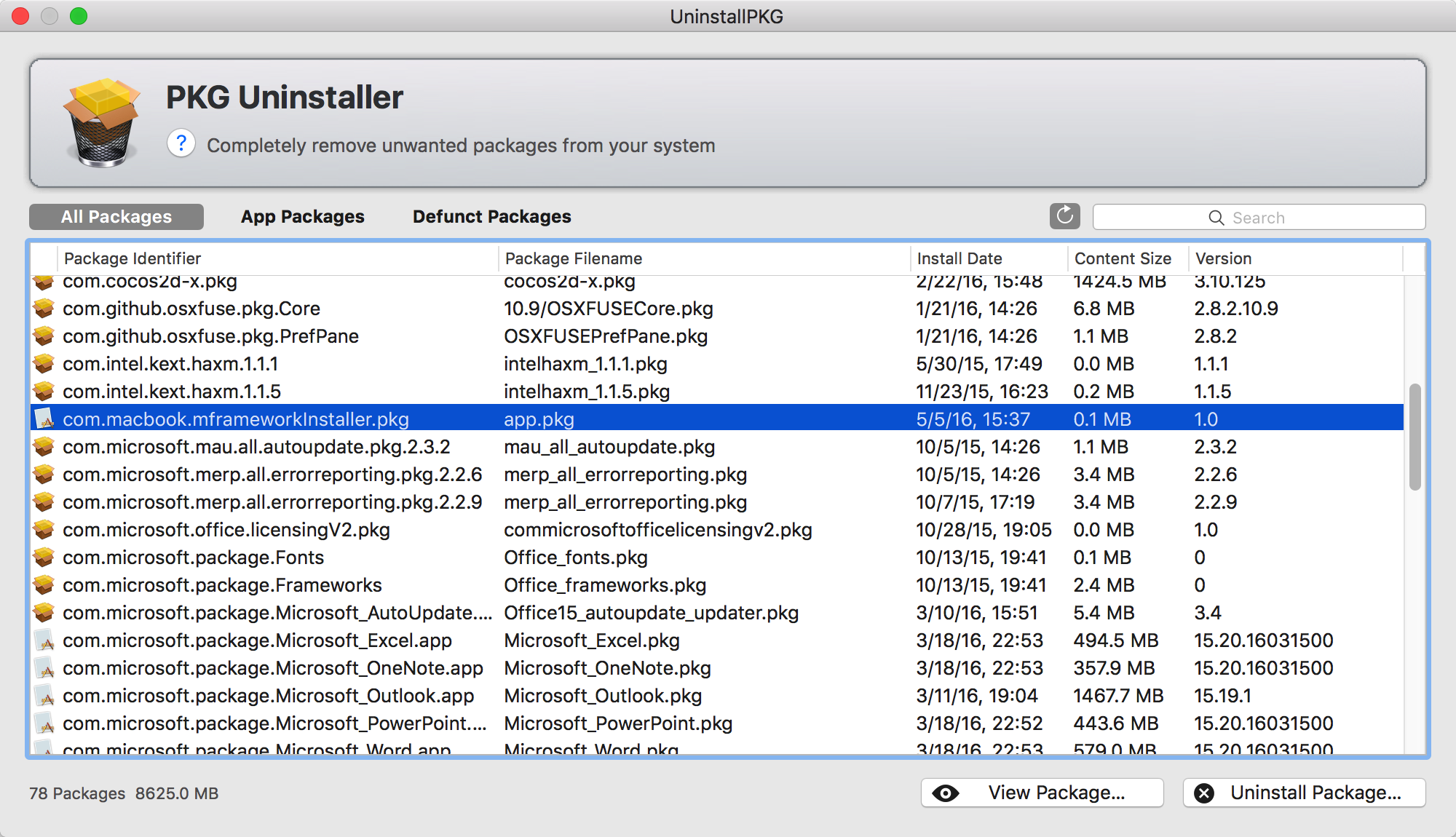Switch to App Packages tab
Viewport: 1456px width, 837px height.
pyautogui.click(x=302, y=217)
